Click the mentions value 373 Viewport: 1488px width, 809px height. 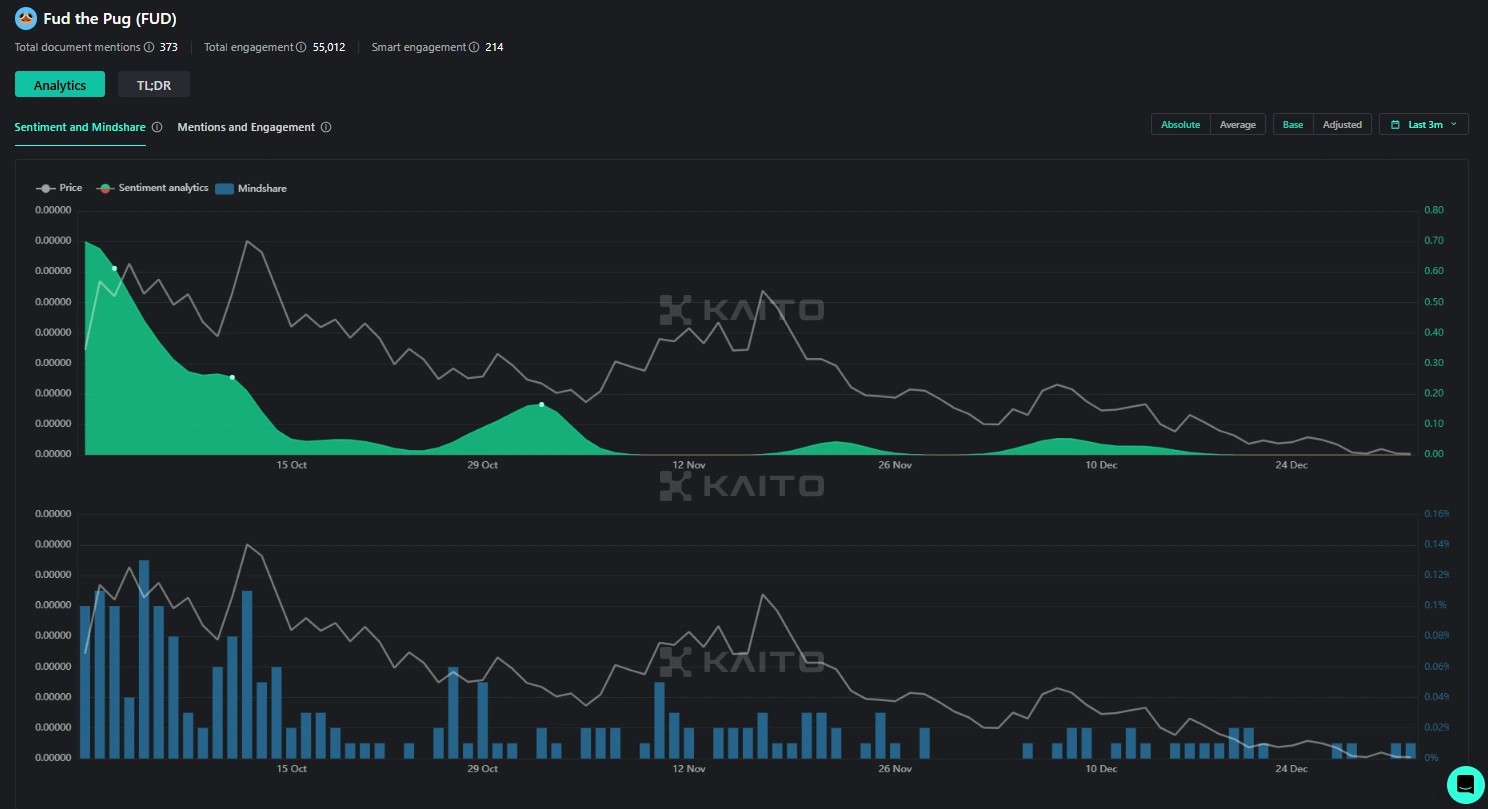tap(169, 47)
